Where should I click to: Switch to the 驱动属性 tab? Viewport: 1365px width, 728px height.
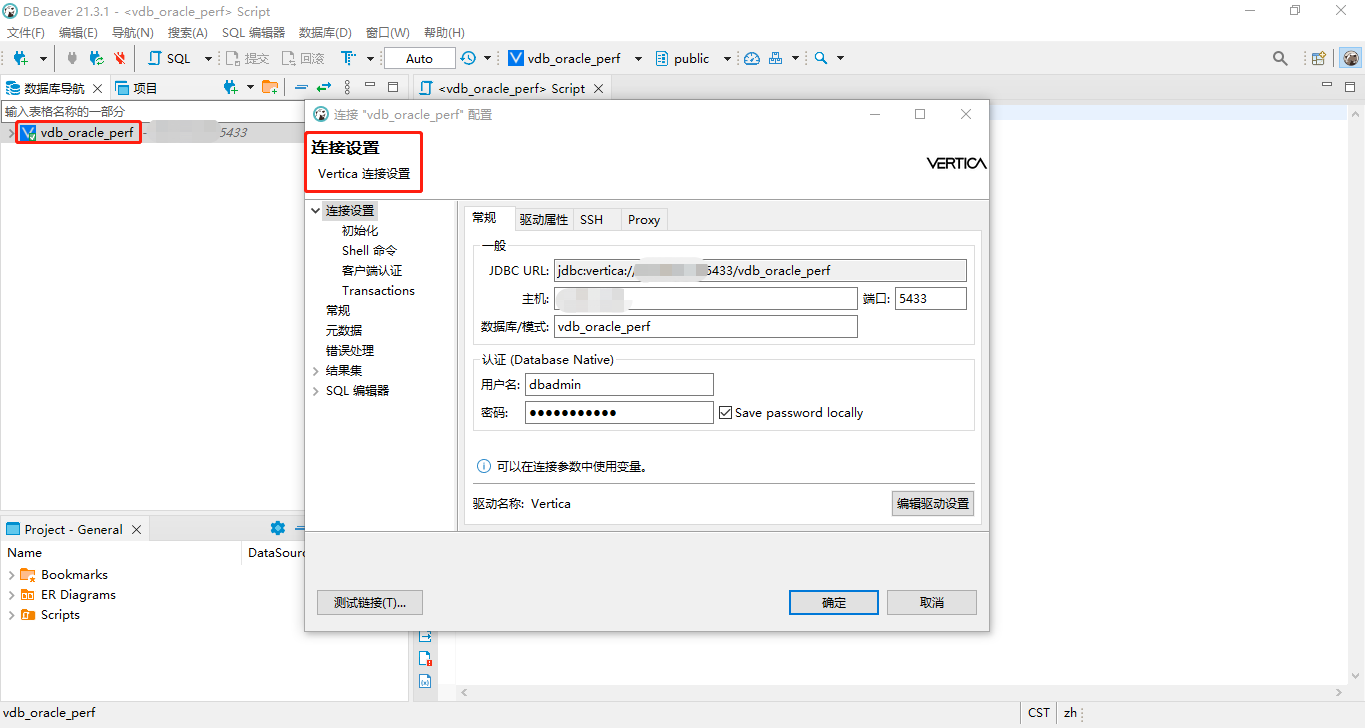(543, 219)
